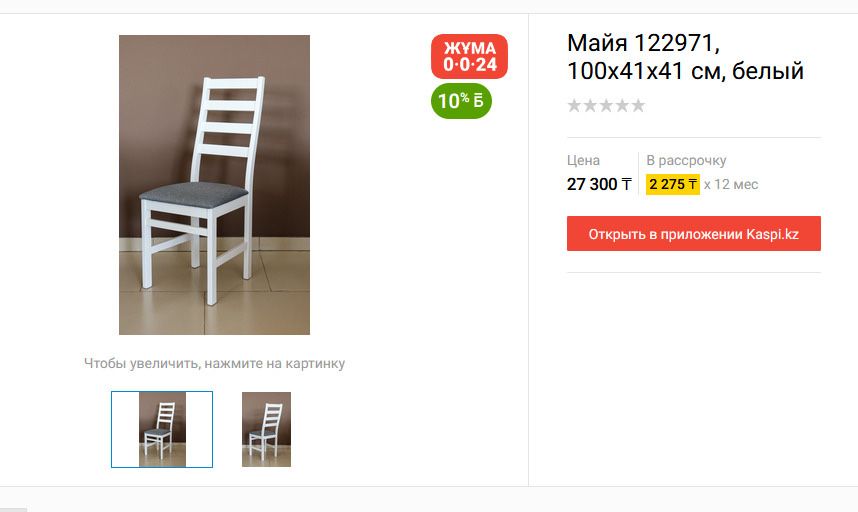
Task: Enlarge the main white chair photo
Action: coord(214,185)
